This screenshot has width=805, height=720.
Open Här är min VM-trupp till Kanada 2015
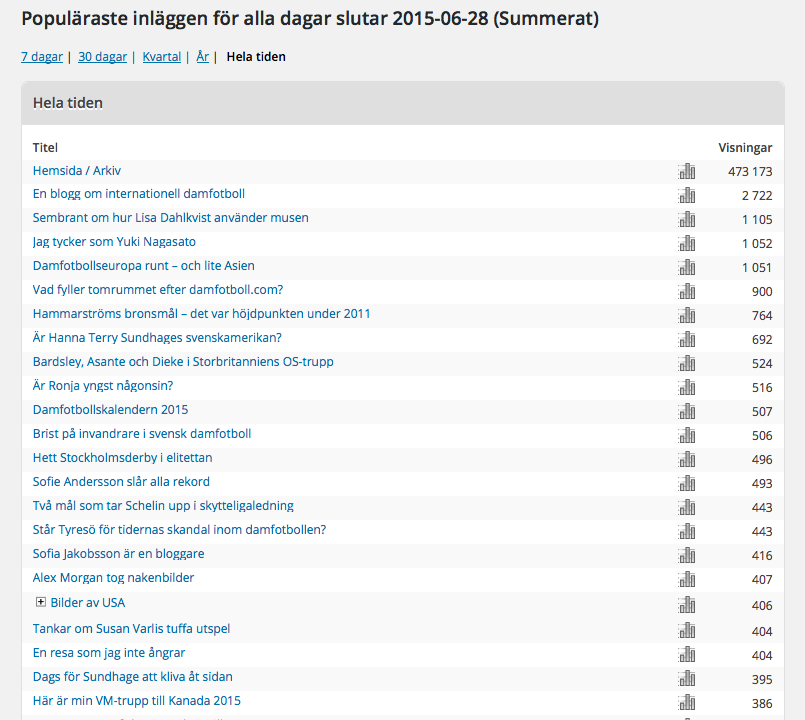click(136, 701)
